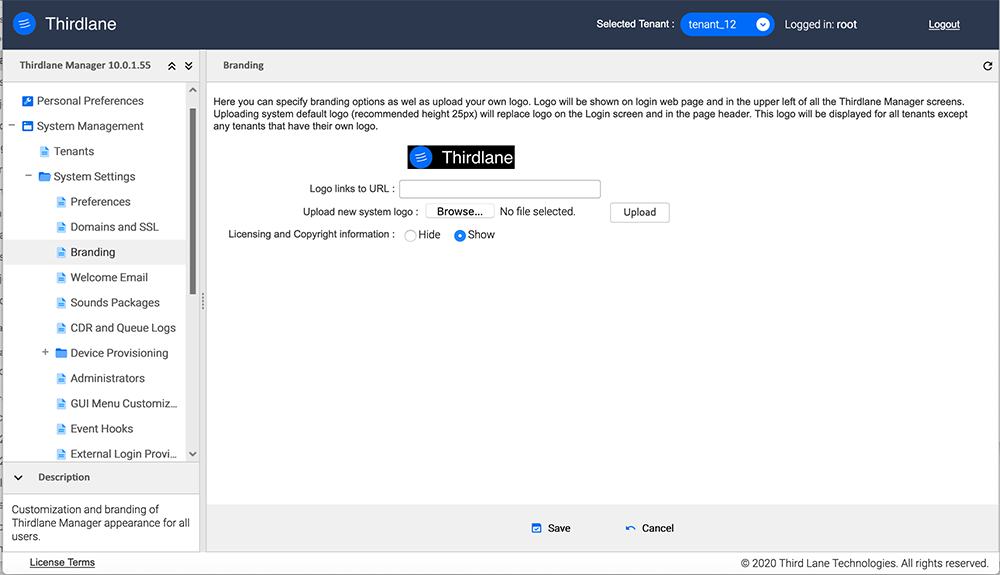
Task: Click the 'No file selected.' text
Action: tap(538, 212)
